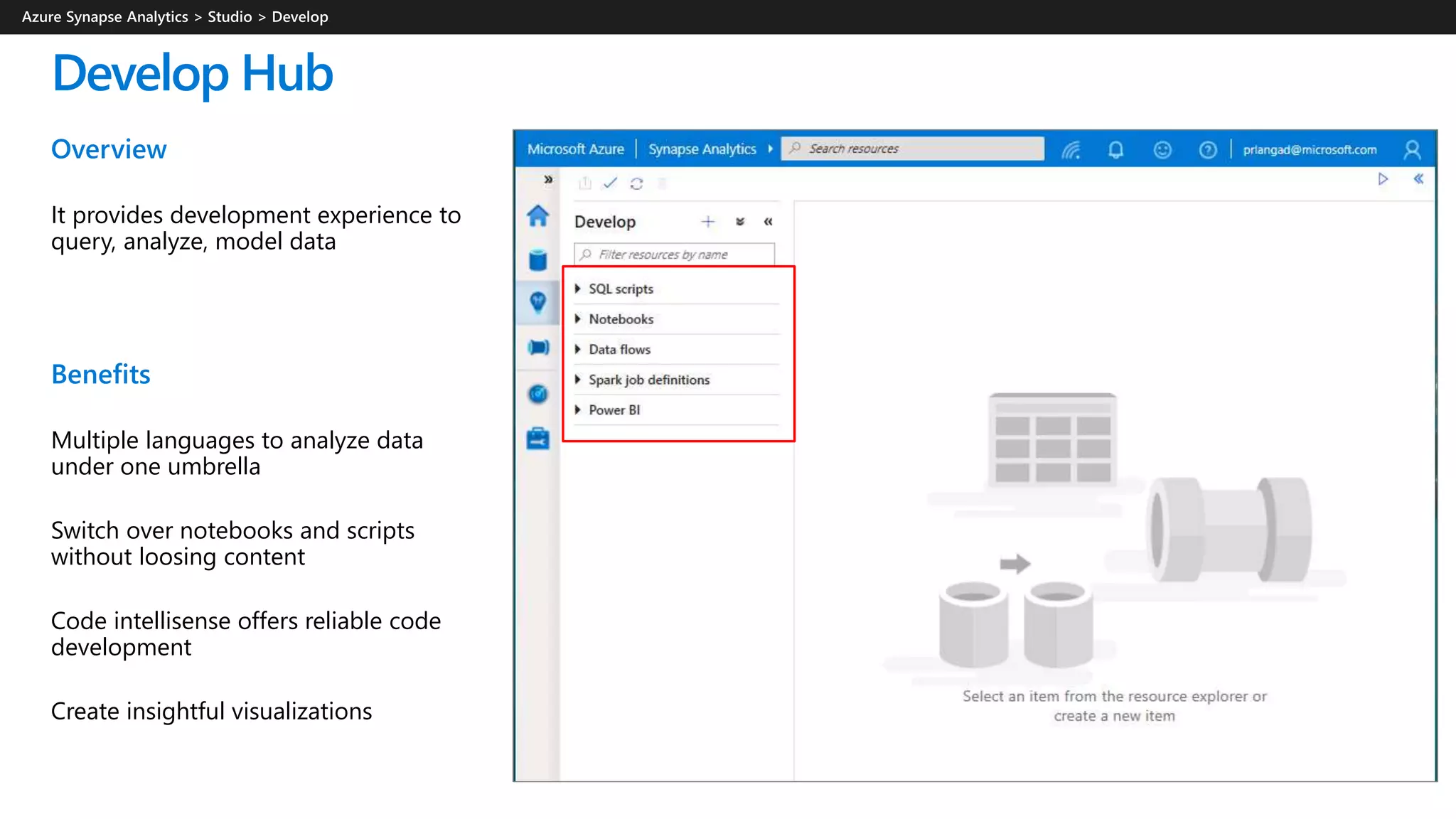
Task: Open the Home hub icon
Action: [538, 215]
